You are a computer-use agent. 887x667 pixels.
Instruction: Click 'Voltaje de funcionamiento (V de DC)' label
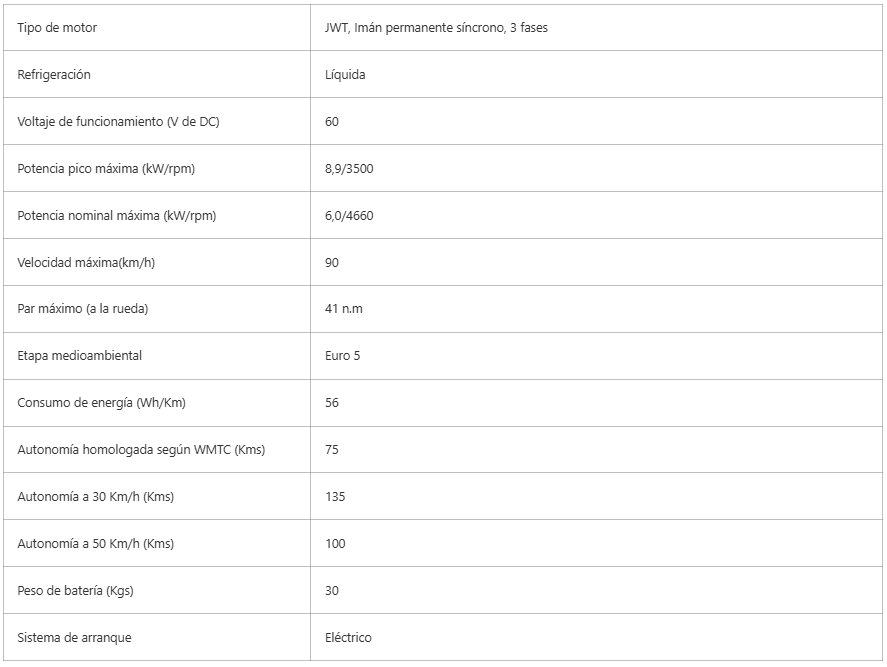(118, 122)
